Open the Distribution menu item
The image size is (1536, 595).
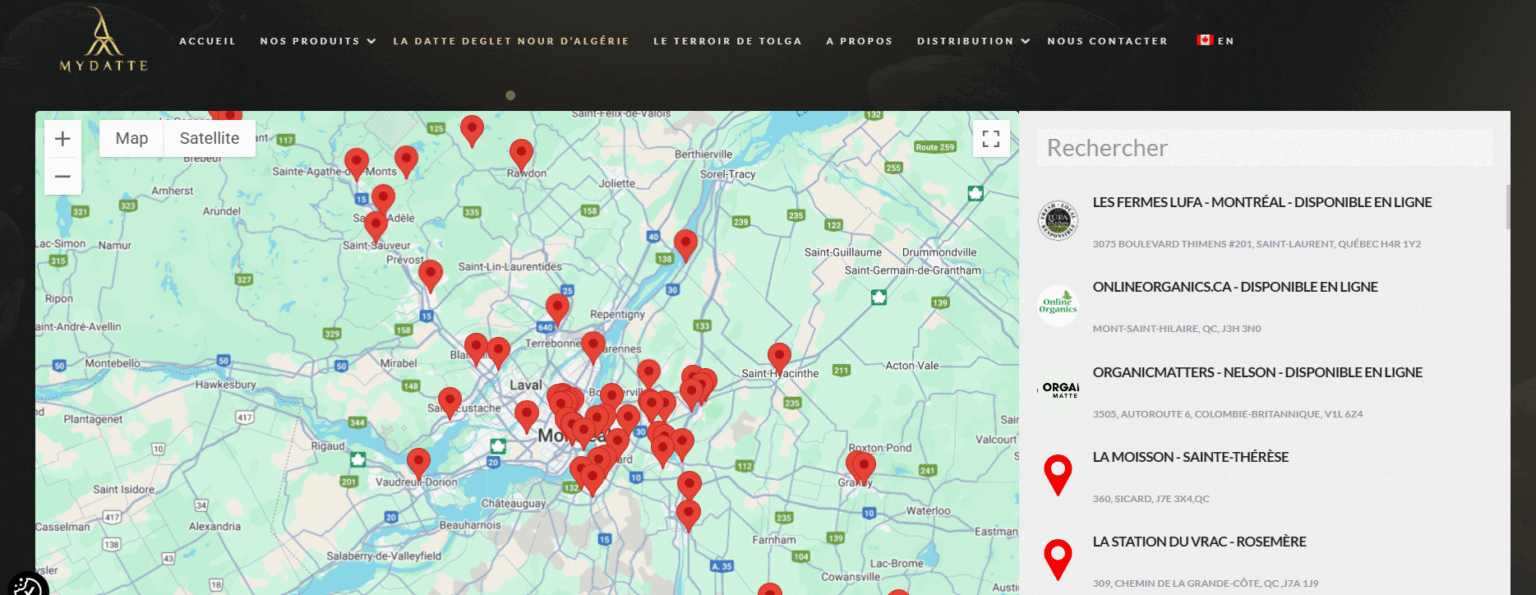pos(965,41)
